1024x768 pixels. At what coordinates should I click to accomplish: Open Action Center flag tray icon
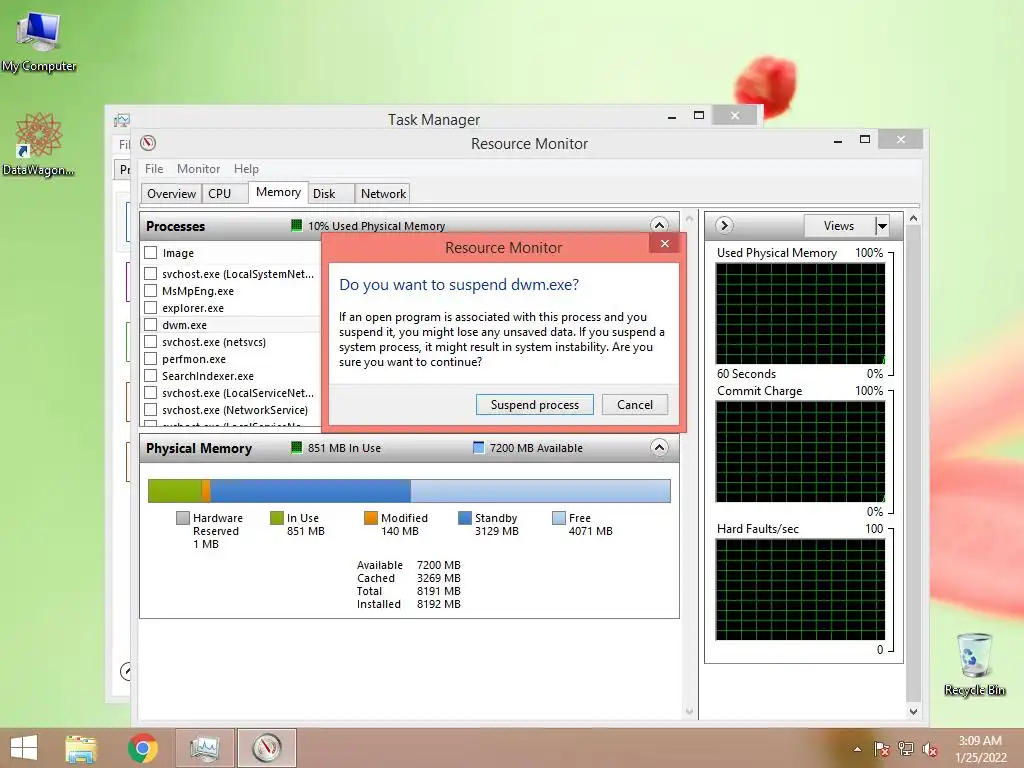point(881,749)
